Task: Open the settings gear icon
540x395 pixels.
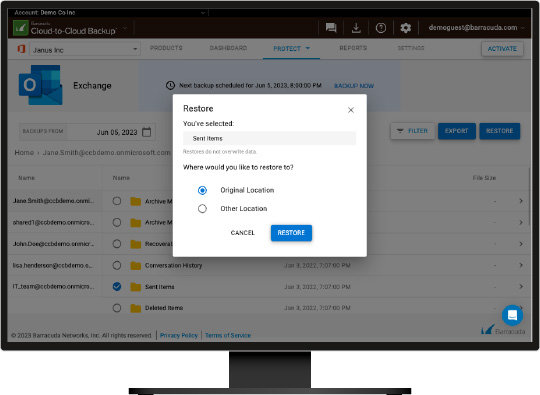Action: coord(405,28)
